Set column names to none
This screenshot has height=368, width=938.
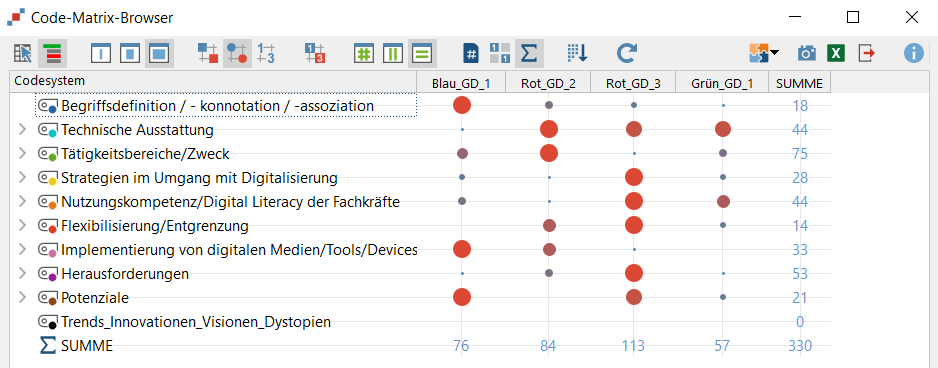click(x=101, y=54)
